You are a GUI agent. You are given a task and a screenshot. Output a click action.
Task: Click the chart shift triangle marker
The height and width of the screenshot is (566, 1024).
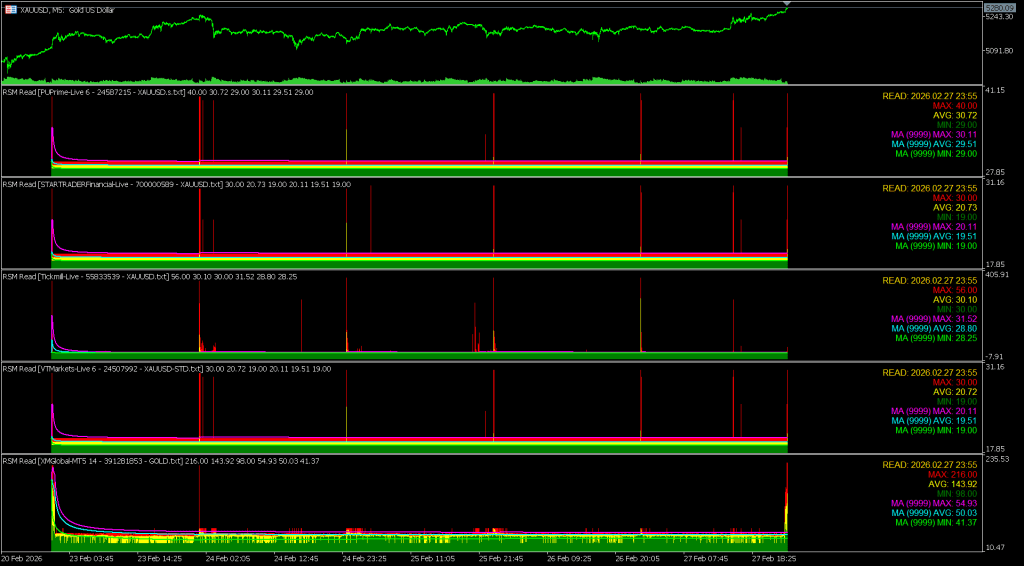(786, 8)
